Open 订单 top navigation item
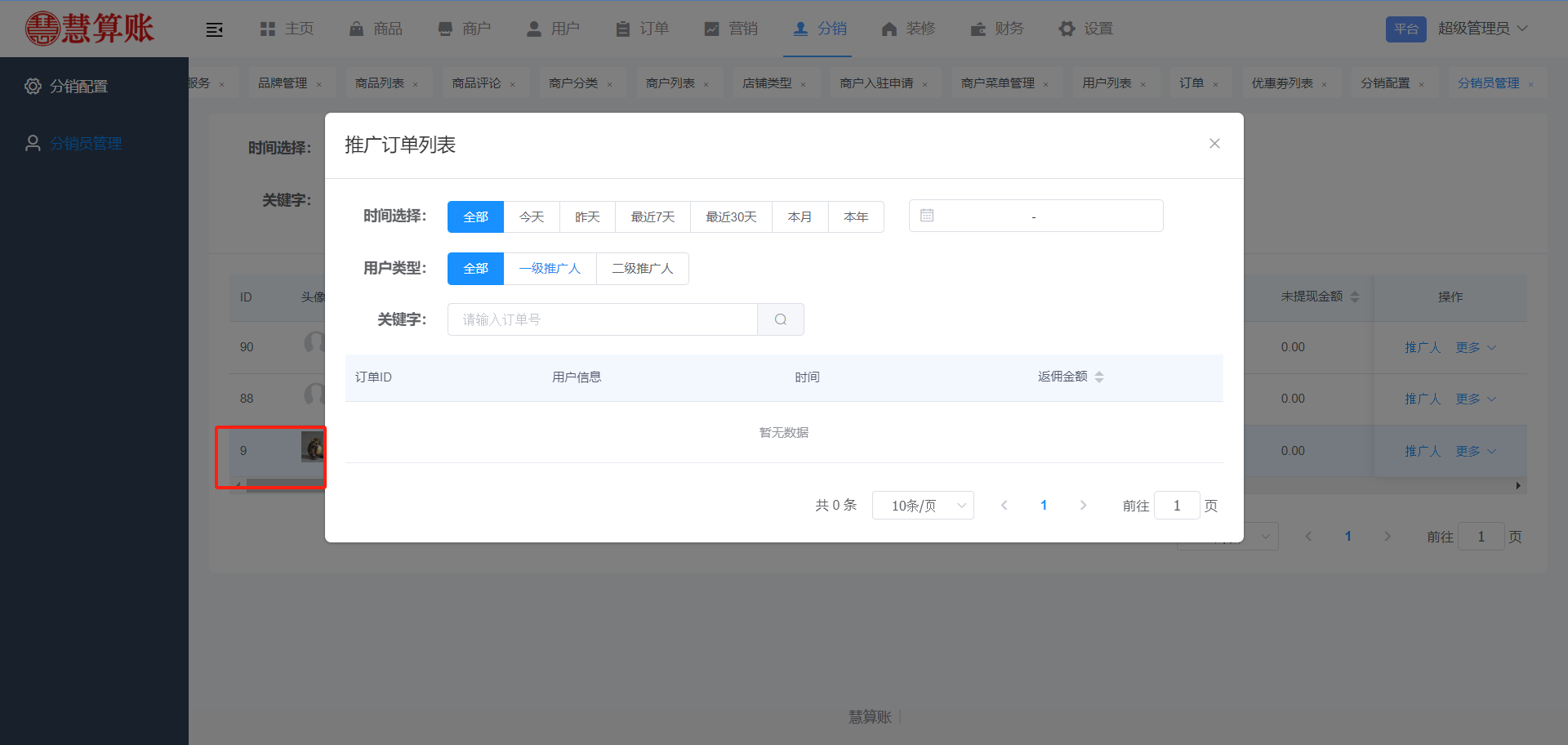The image size is (1568, 745). click(x=642, y=29)
